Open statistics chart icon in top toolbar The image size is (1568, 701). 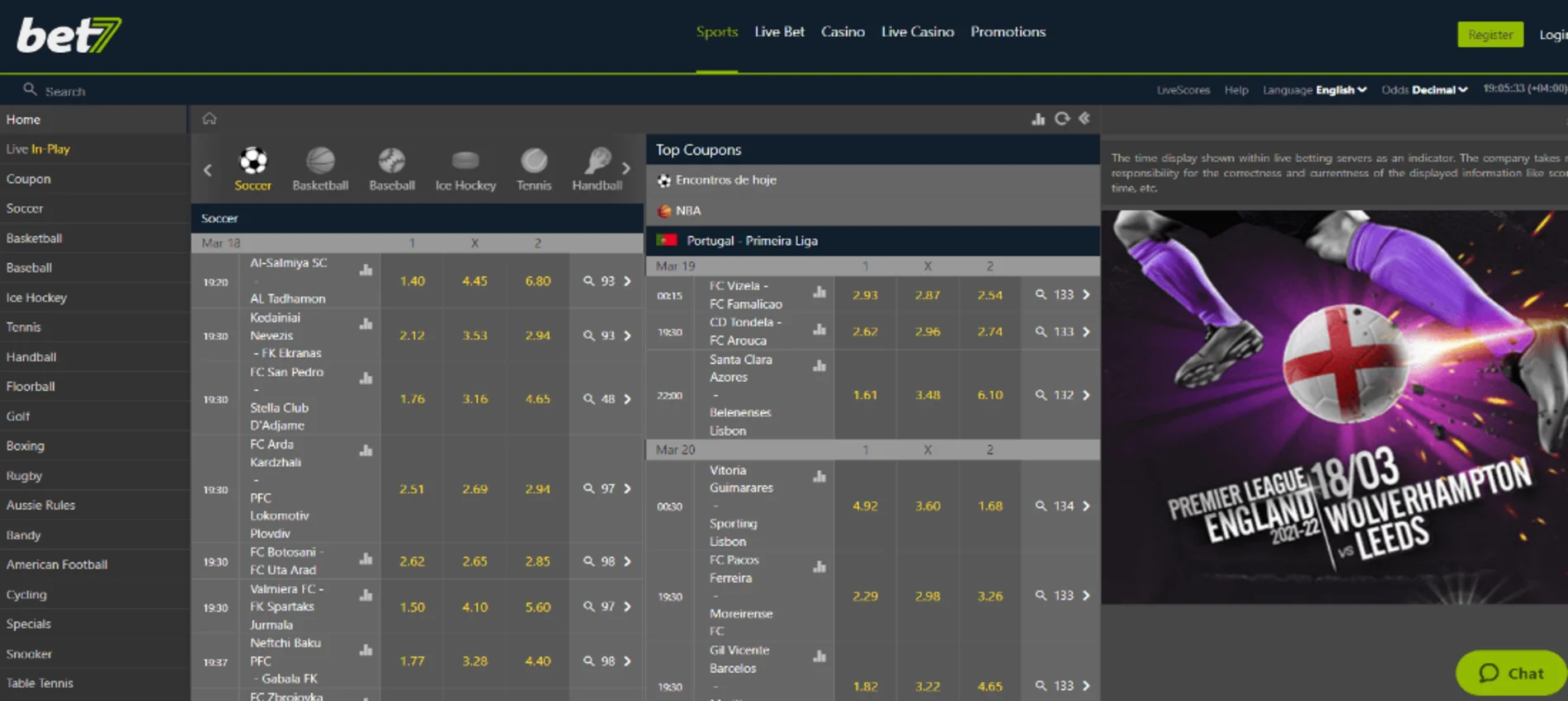click(1038, 119)
